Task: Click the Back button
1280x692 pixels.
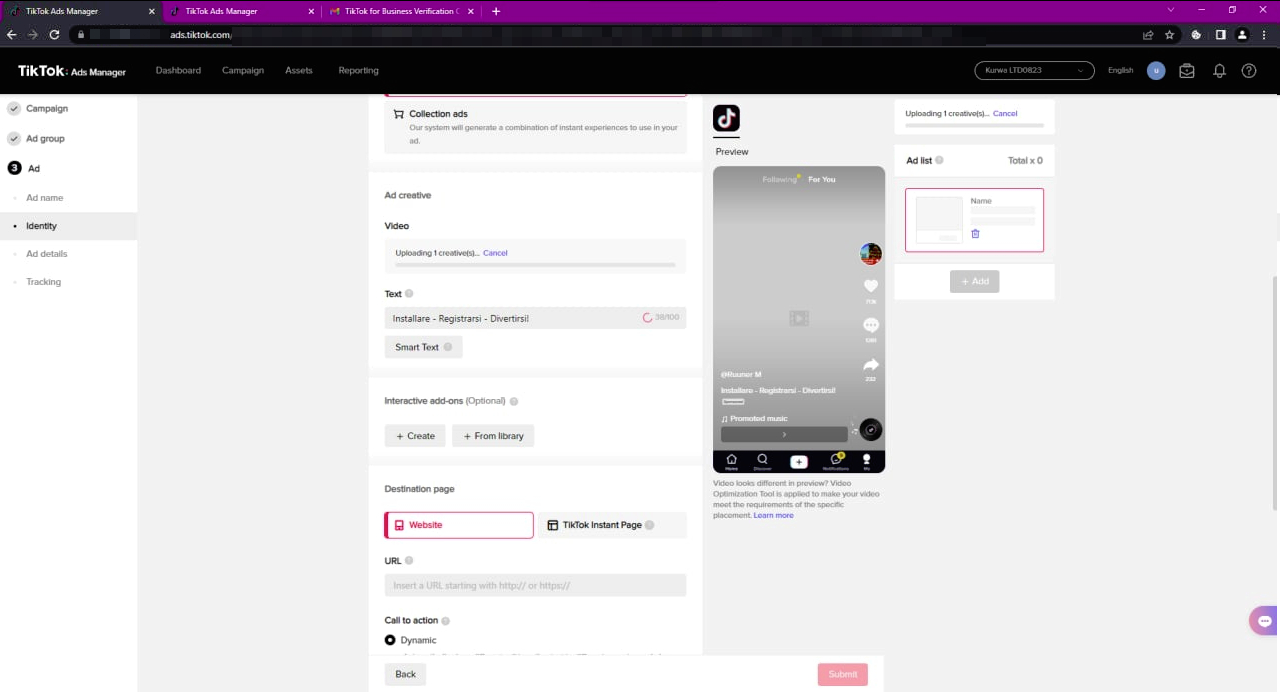Action: click(405, 674)
